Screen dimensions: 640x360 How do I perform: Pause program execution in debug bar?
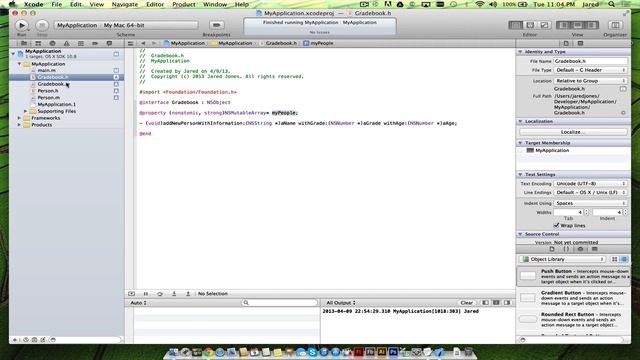tap(146, 294)
